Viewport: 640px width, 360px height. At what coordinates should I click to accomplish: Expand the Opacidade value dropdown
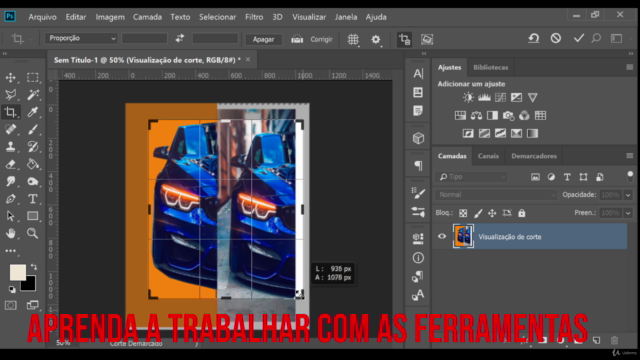pyautogui.click(x=628, y=195)
